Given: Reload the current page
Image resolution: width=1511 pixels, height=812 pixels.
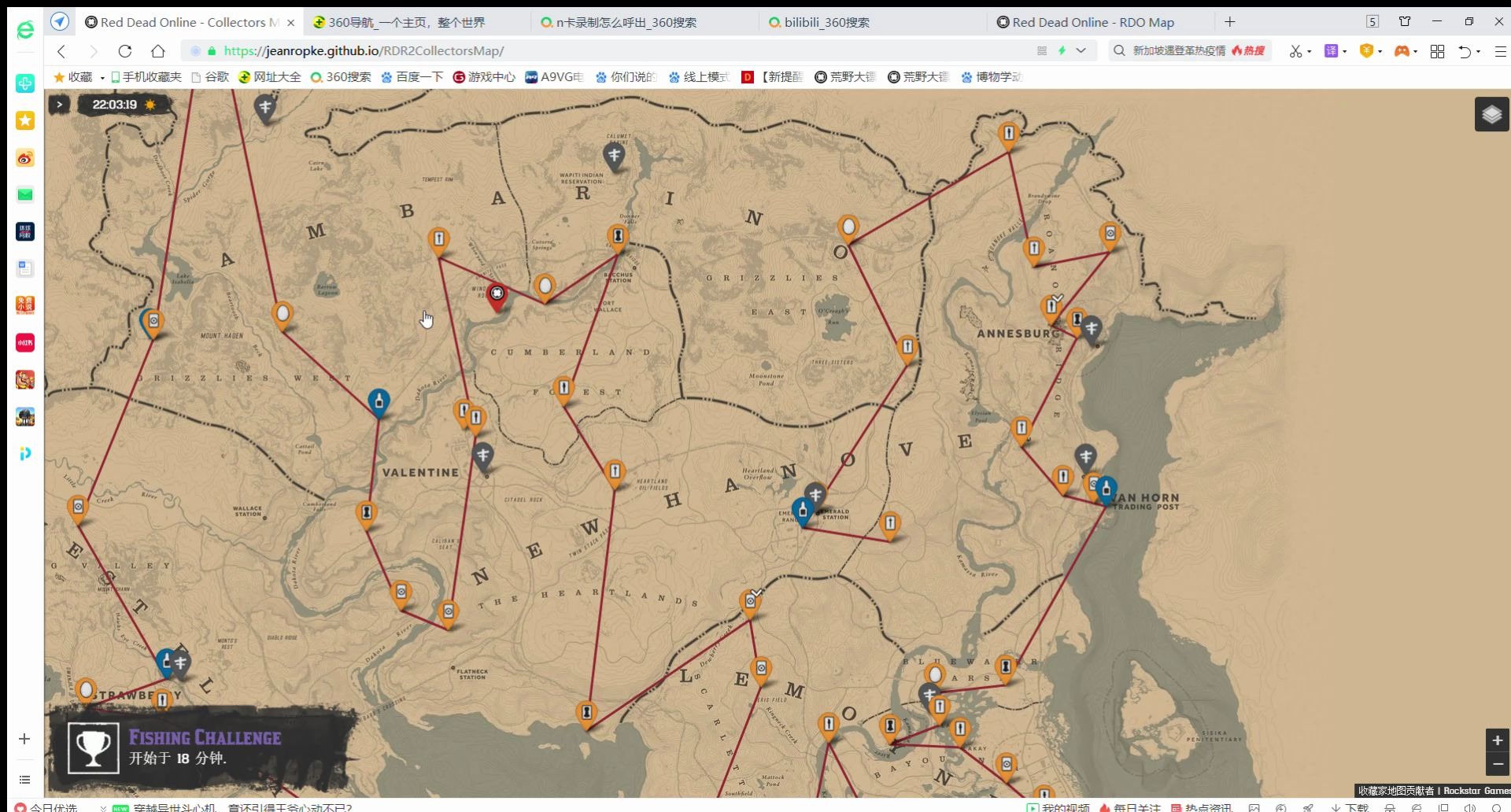Looking at the screenshot, I should pyautogui.click(x=125, y=51).
